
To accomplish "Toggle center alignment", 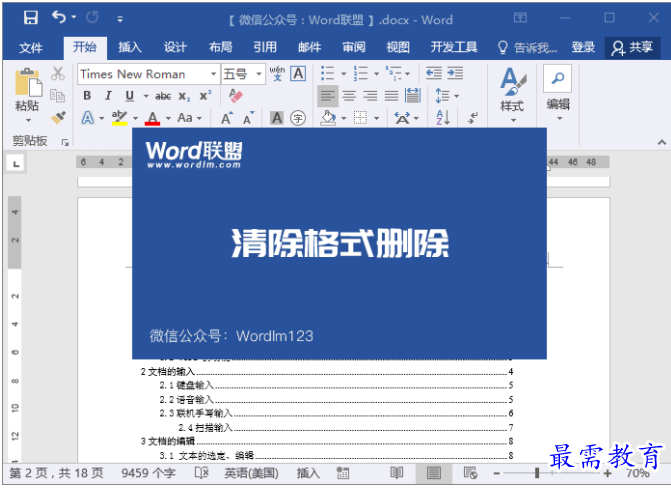I will [x=349, y=95].
